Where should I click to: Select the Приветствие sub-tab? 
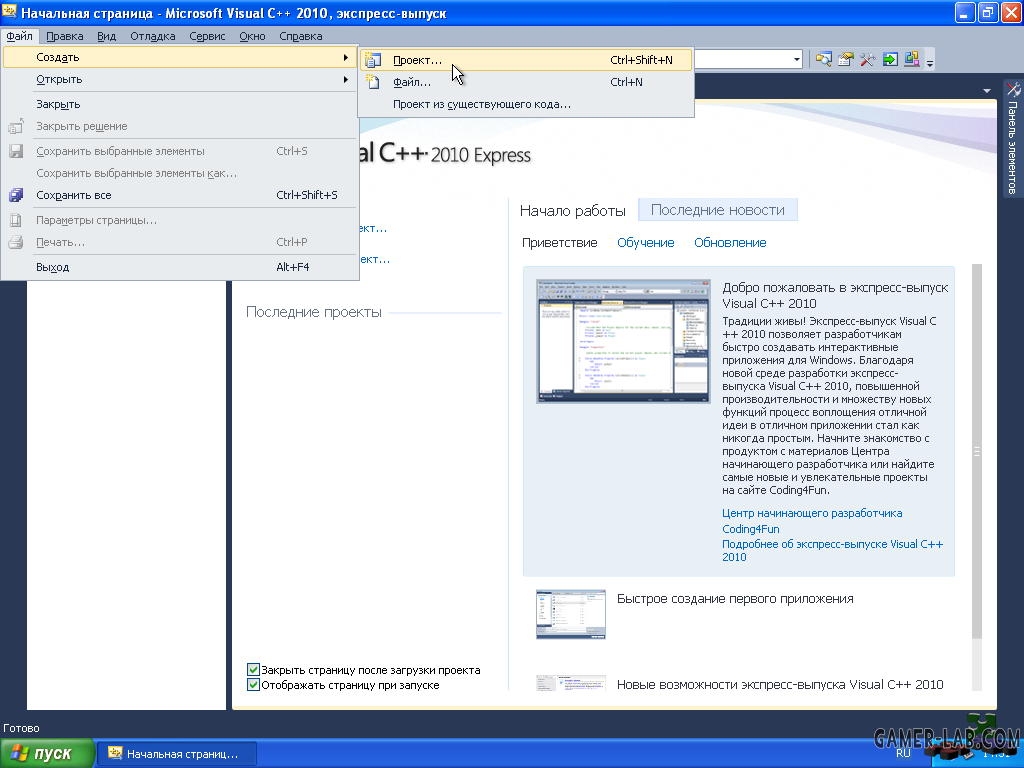(x=560, y=243)
